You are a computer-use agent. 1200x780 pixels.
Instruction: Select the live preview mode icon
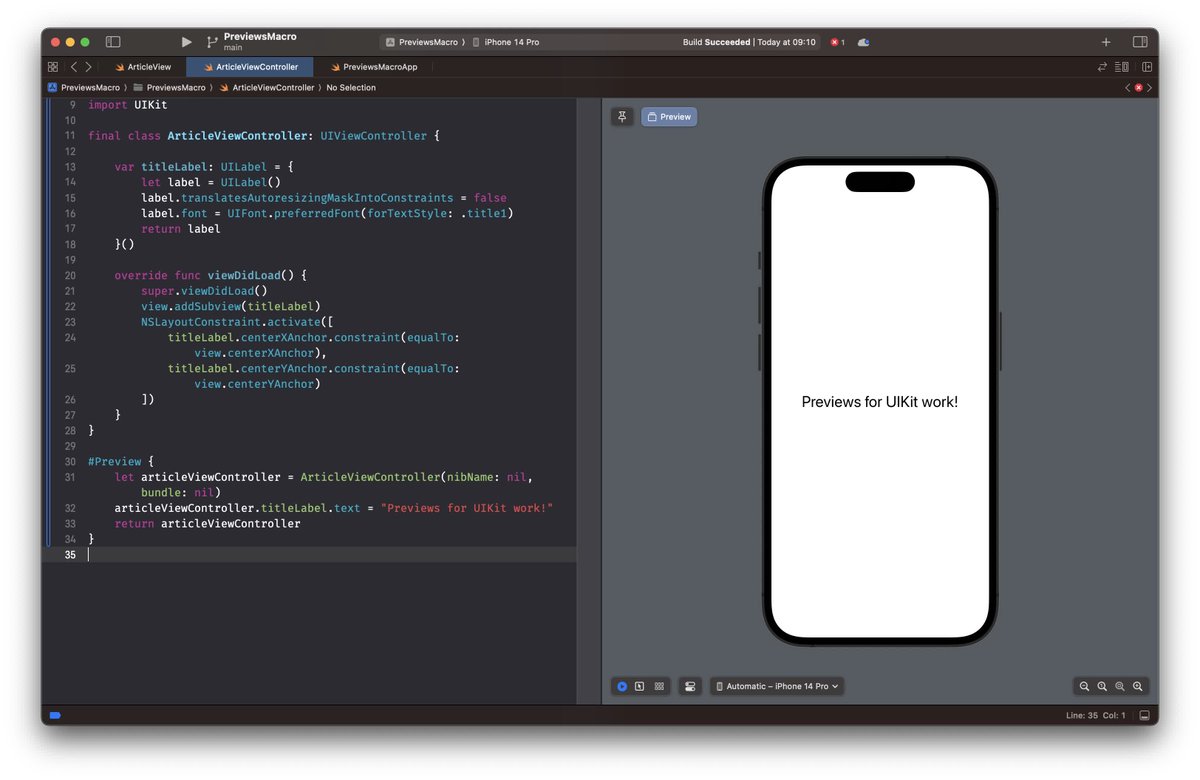tap(621, 686)
